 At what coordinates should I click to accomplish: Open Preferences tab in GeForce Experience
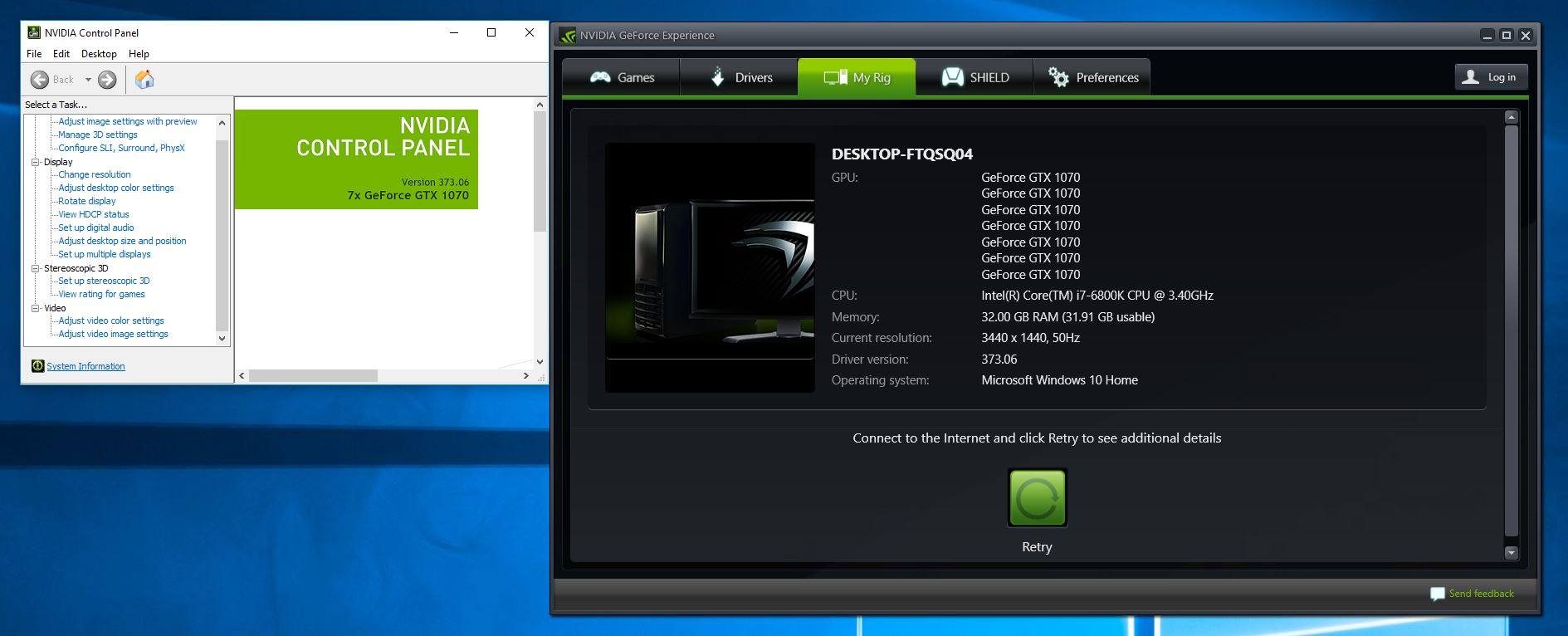click(x=1092, y=77)
